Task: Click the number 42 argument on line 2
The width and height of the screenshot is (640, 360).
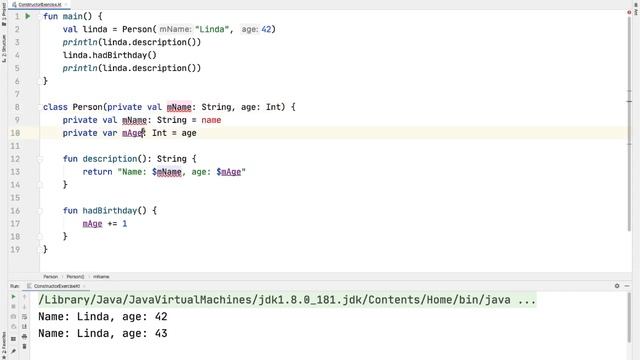Action: click(x=266, y=29)
